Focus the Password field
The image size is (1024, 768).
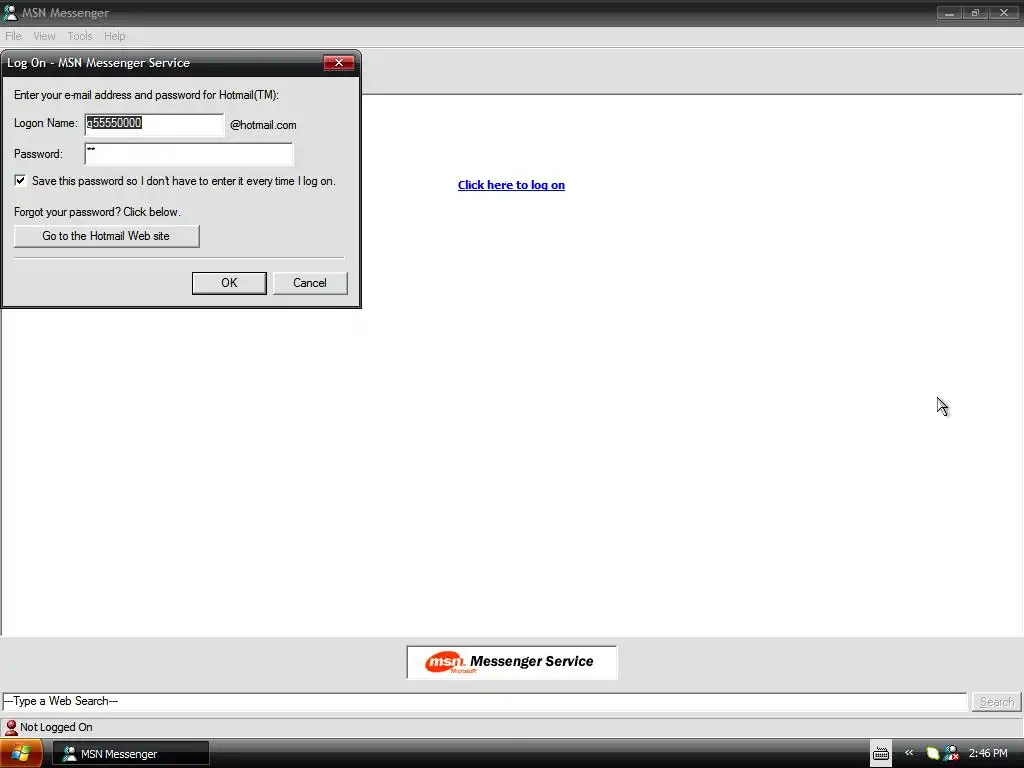[189, 154]
